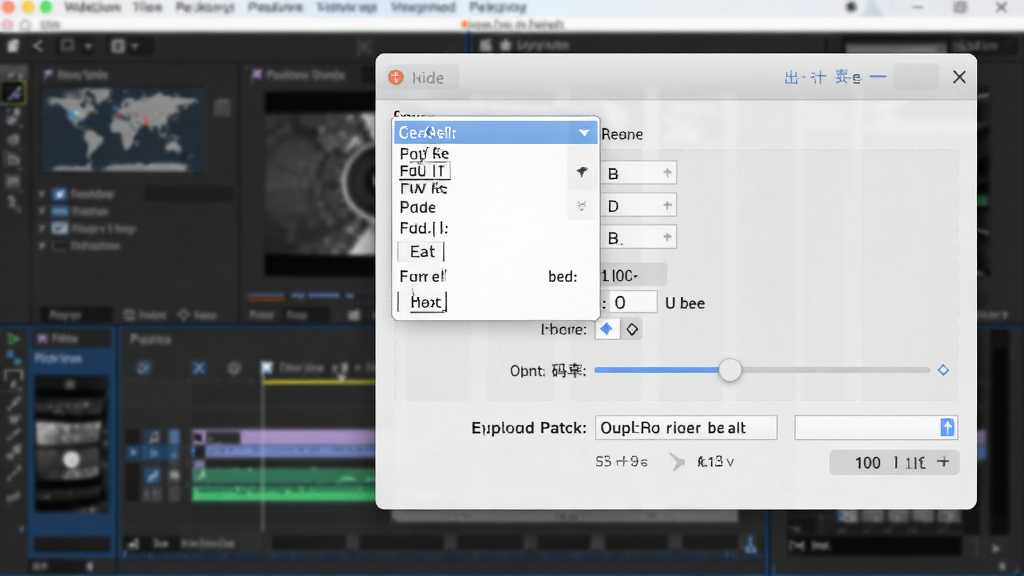Choose "Pog fke" from the open dropdown list
This screenshot has height=576, width=1024.
click(424, 153)
